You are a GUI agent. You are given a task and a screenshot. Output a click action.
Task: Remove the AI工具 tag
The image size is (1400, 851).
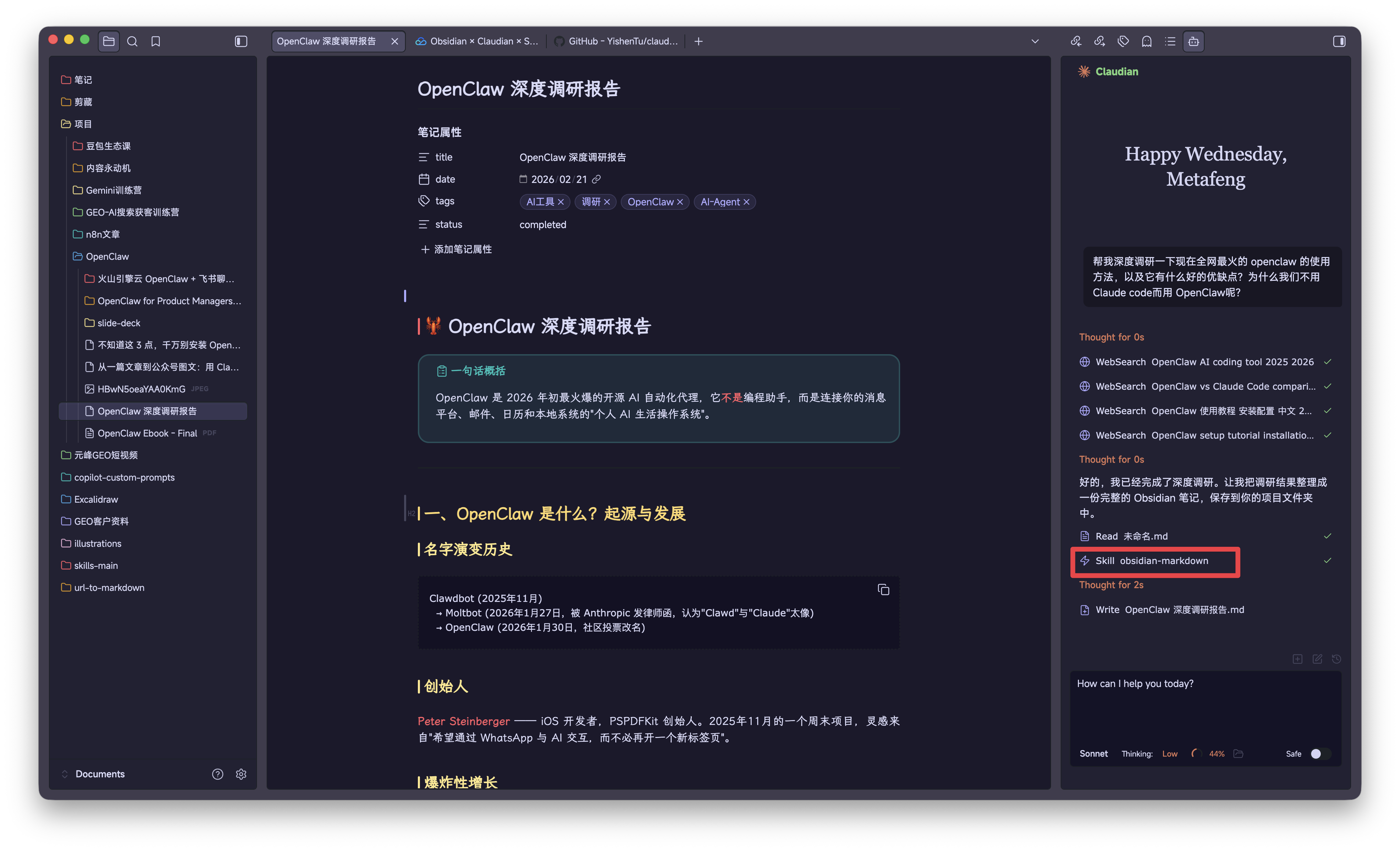pyautogui.click(x=561, y=202)
